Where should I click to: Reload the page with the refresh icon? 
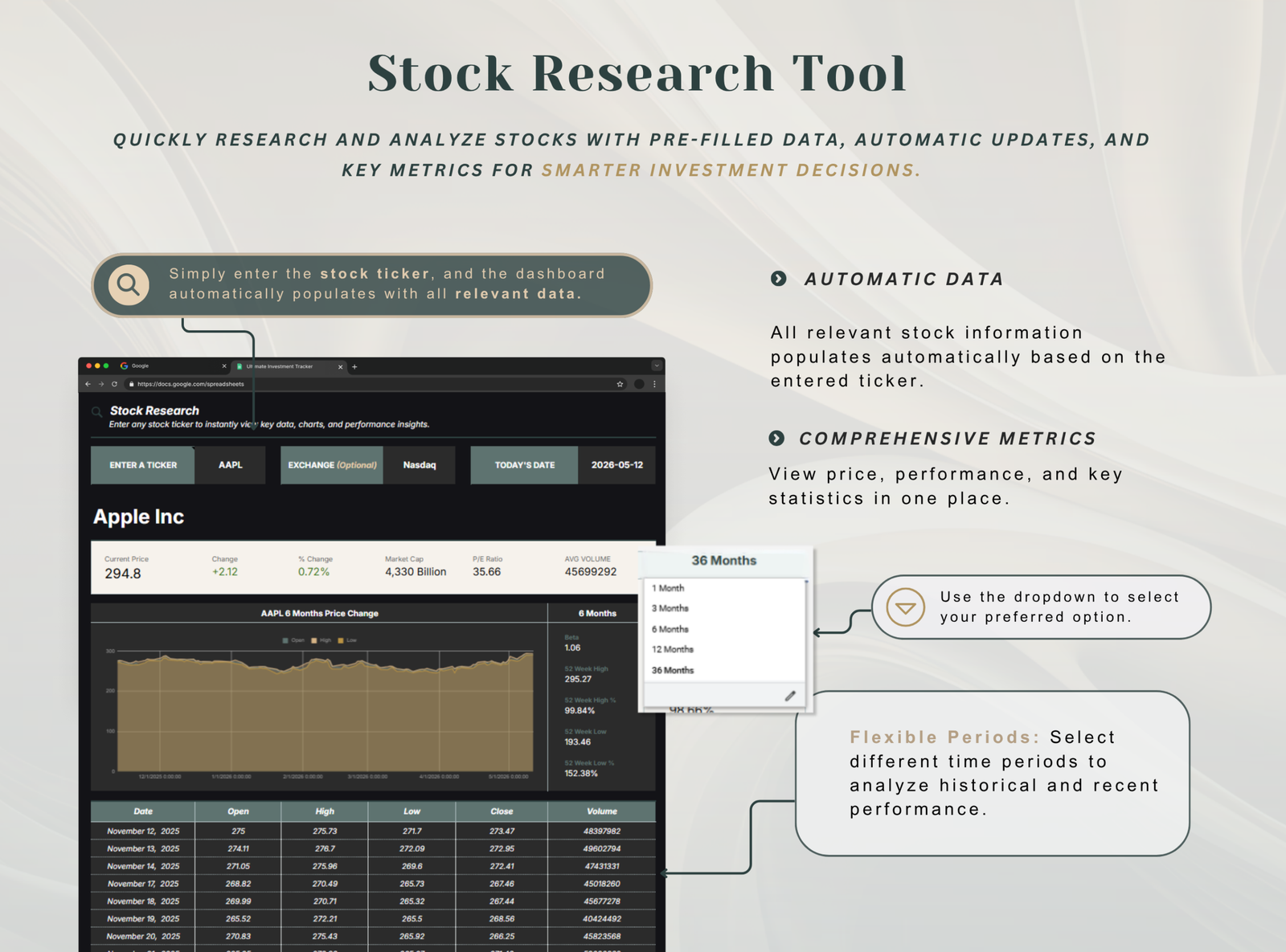click(x=114, y=384)
